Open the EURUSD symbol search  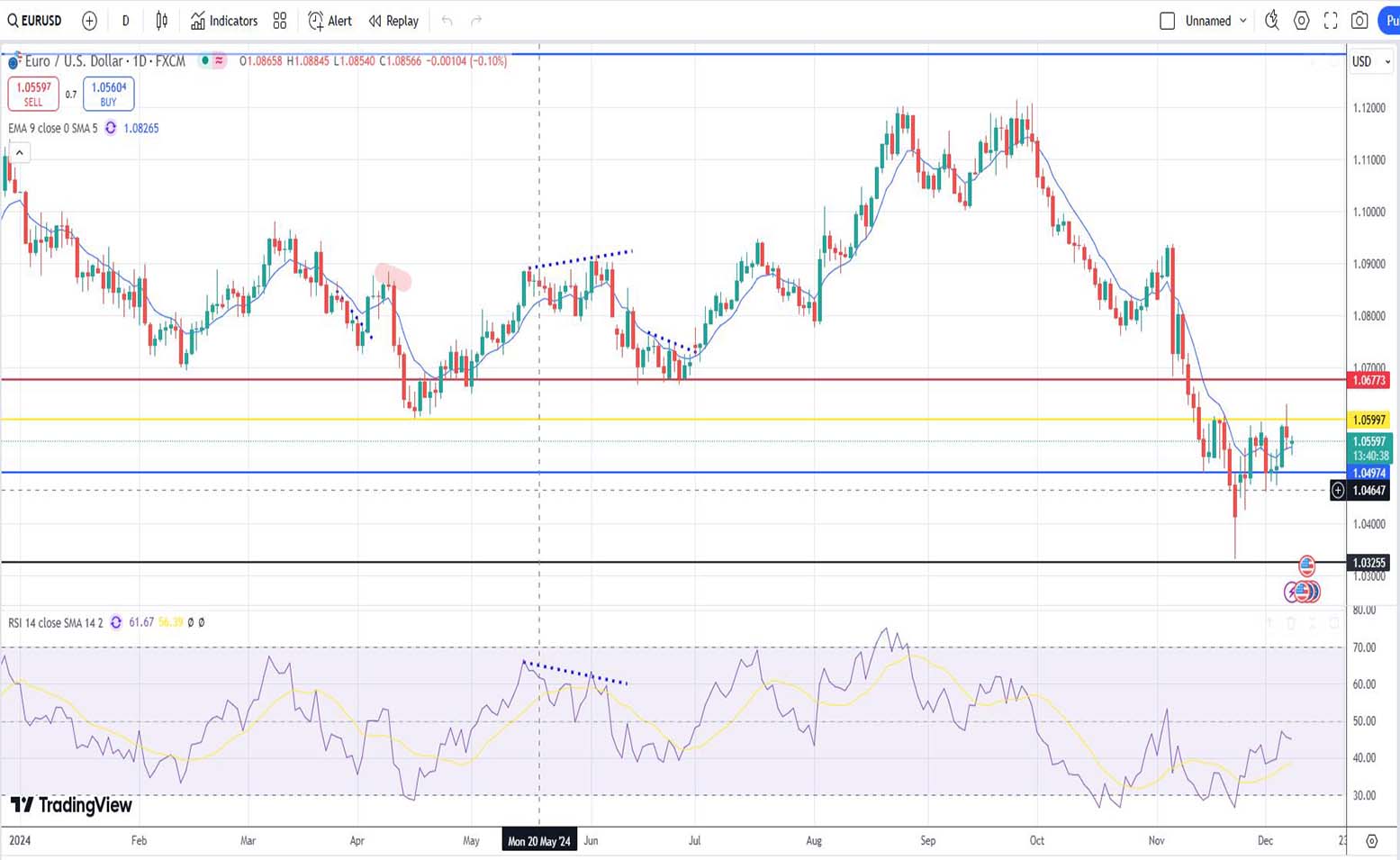click(35, 21)
